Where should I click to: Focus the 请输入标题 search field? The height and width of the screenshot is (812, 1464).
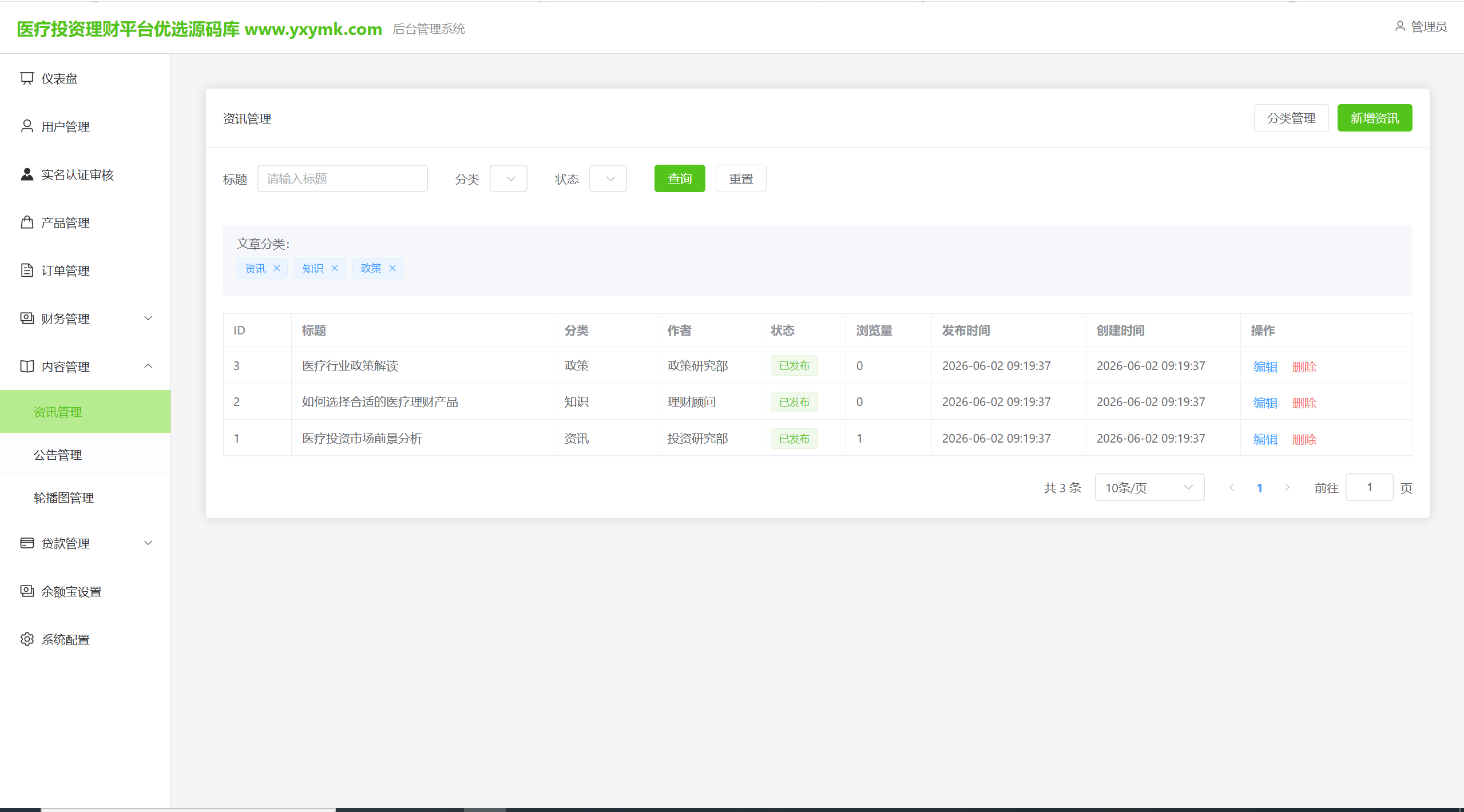click(343, 179)
